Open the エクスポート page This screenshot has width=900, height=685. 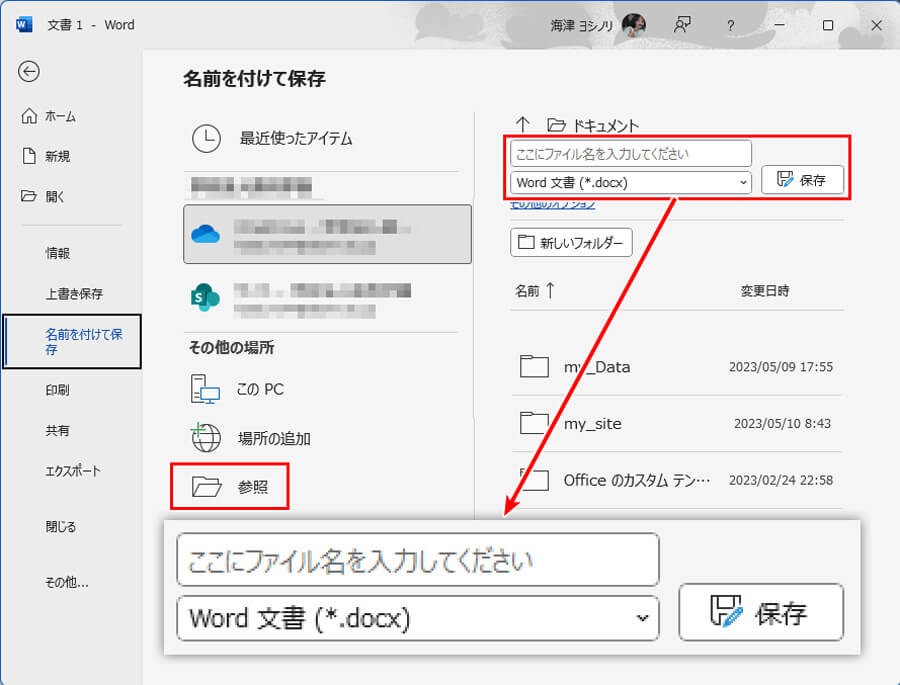[x=73, y=471]
